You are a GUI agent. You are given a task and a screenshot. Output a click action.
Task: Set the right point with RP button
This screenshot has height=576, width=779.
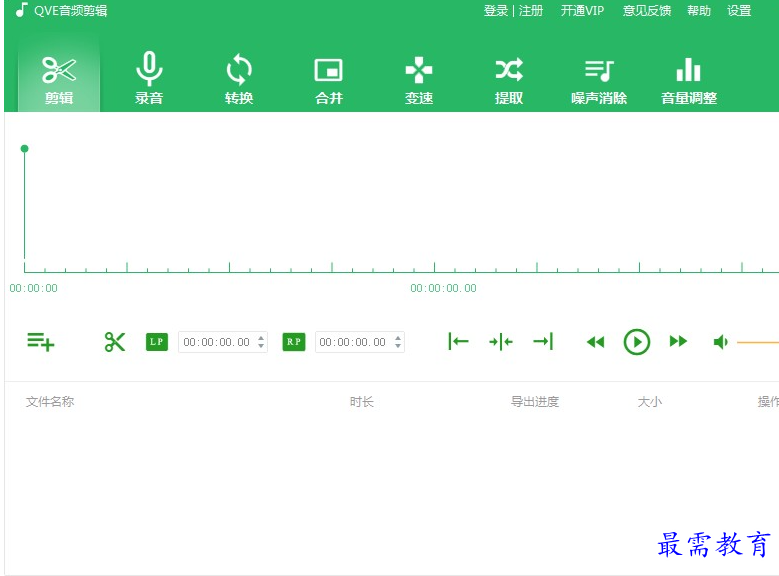[294, 342]
